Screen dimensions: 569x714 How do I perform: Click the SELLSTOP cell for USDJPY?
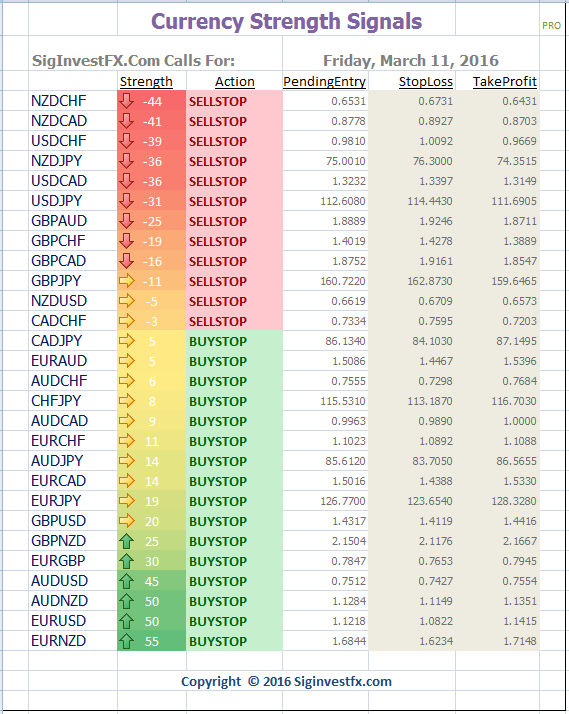(234, 201)
